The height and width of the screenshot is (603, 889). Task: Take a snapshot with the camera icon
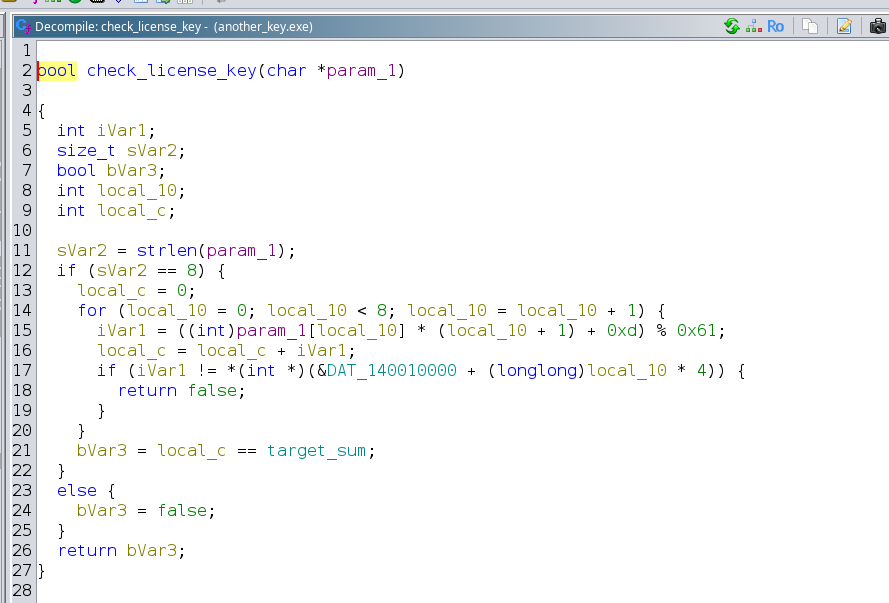pyautogui.click(x=877, y=26)
